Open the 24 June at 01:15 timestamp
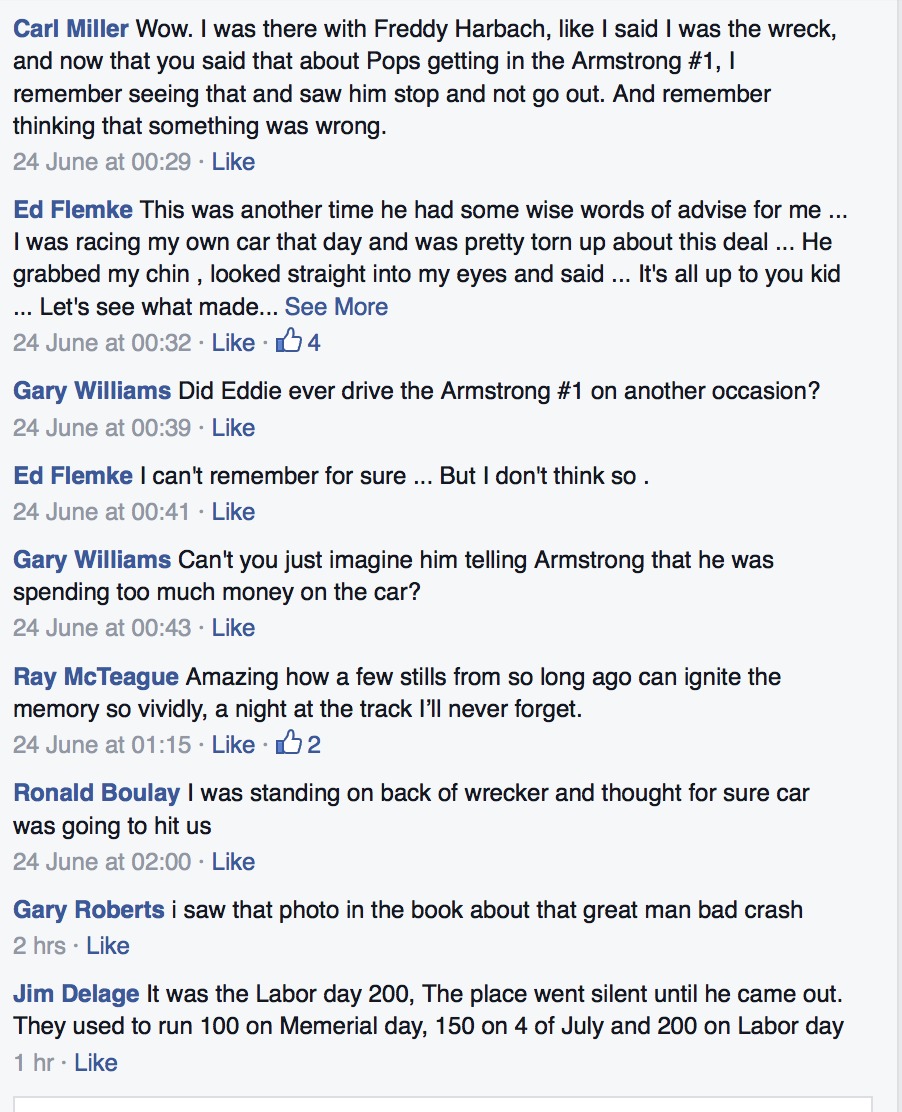This screenshot has width=902, height=1112. pyautogui.click(x=102, y=744)
